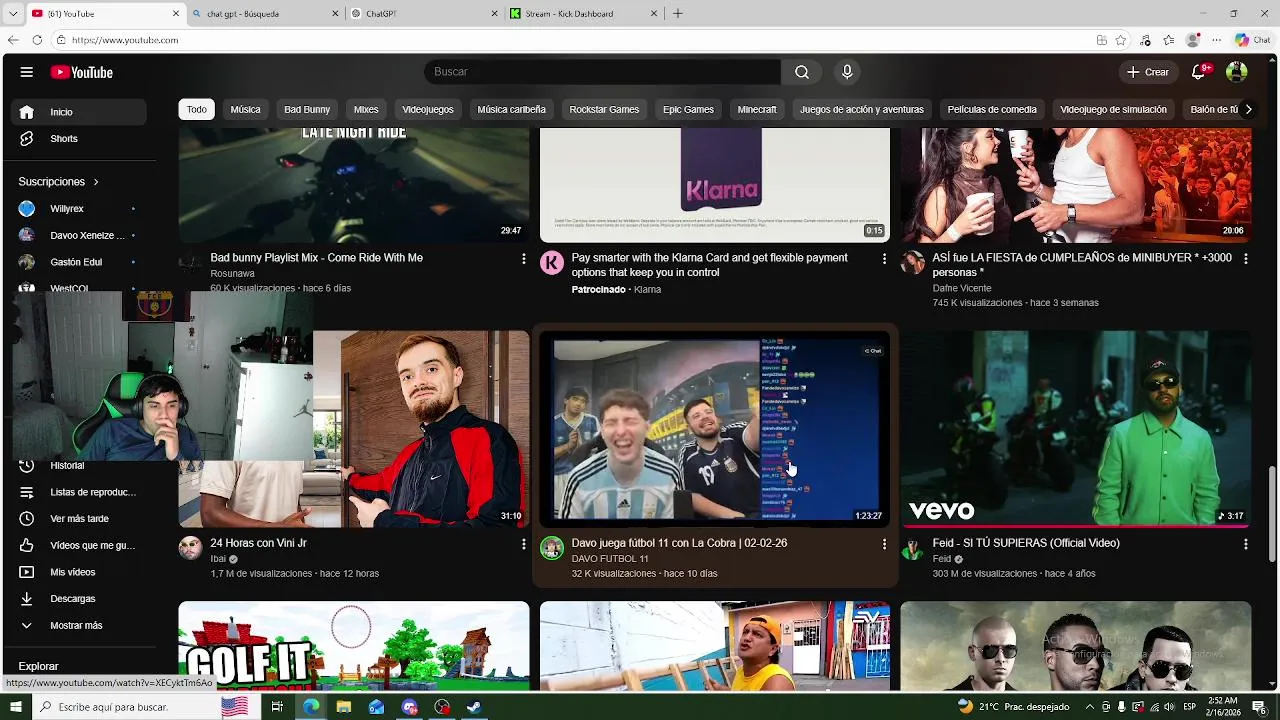This screenshot has height=720, width=1280.
Task: Go to the YouTube logo home link
Action: click(82, 72)
